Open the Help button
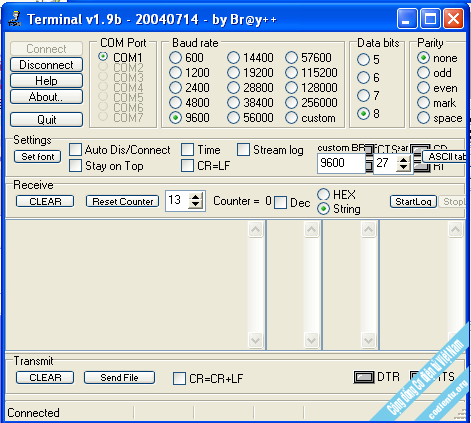Image resolution: width=471 pixels, height=423 pixels. tap(46, 81)
